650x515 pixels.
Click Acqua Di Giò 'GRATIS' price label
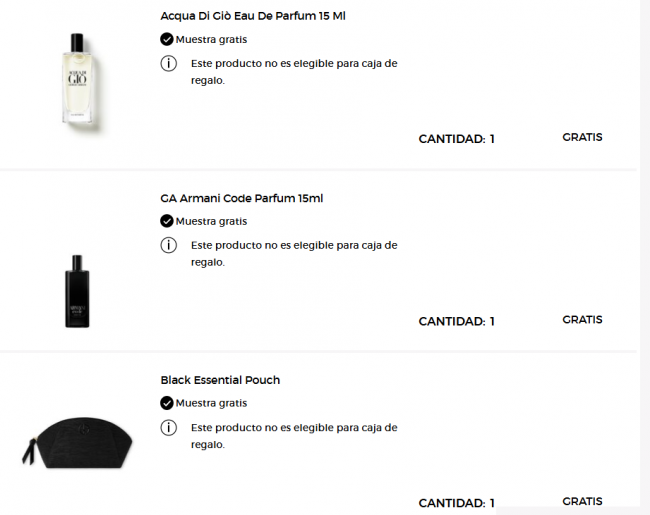pos(582,137)
